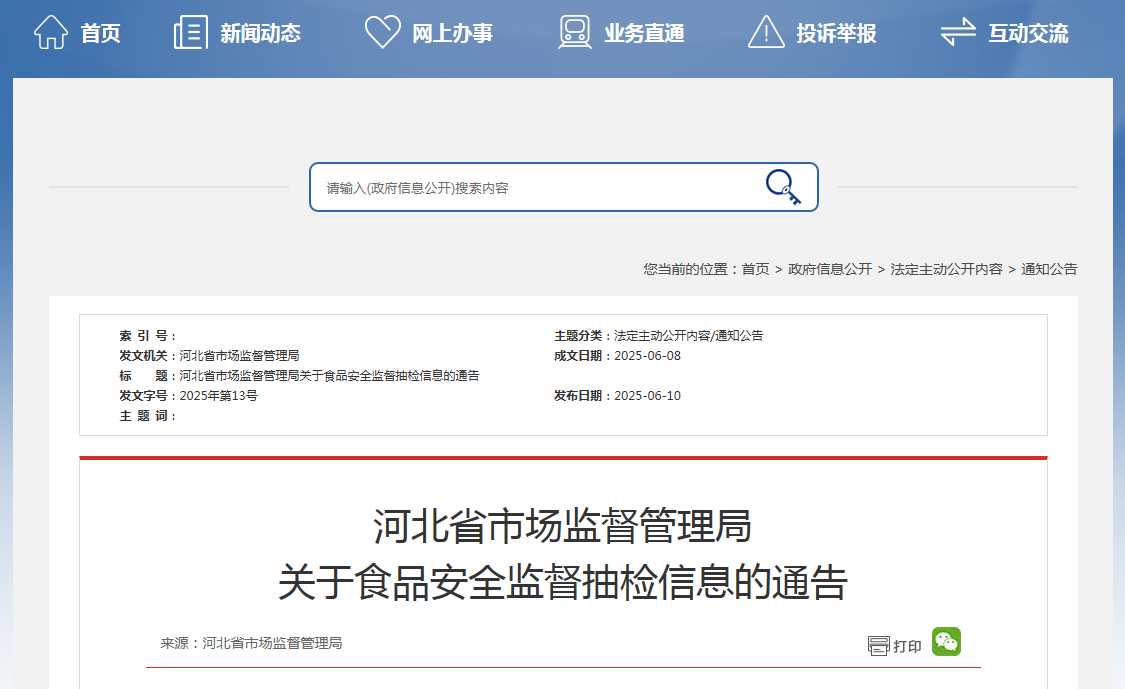This screenshot has width=1125, height=689.
Task: Click the 打印 print link text
Action: click(907, 647)
